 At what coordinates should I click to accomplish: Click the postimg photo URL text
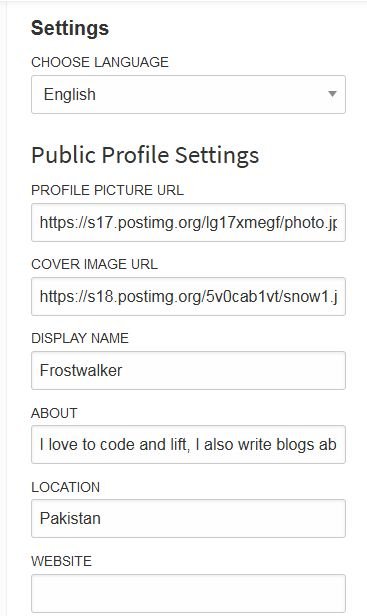coord(188,223)
